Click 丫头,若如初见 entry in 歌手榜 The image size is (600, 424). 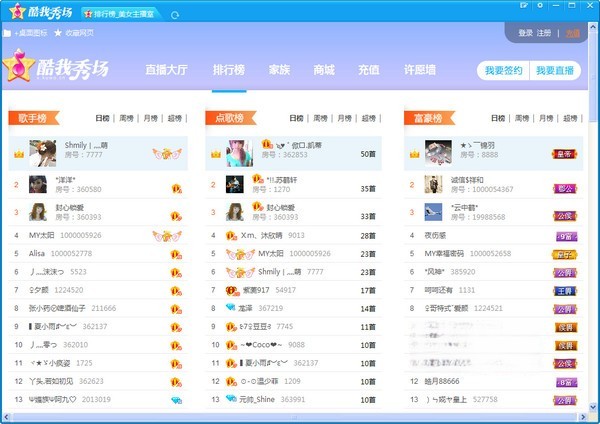[x=51, y=382]
